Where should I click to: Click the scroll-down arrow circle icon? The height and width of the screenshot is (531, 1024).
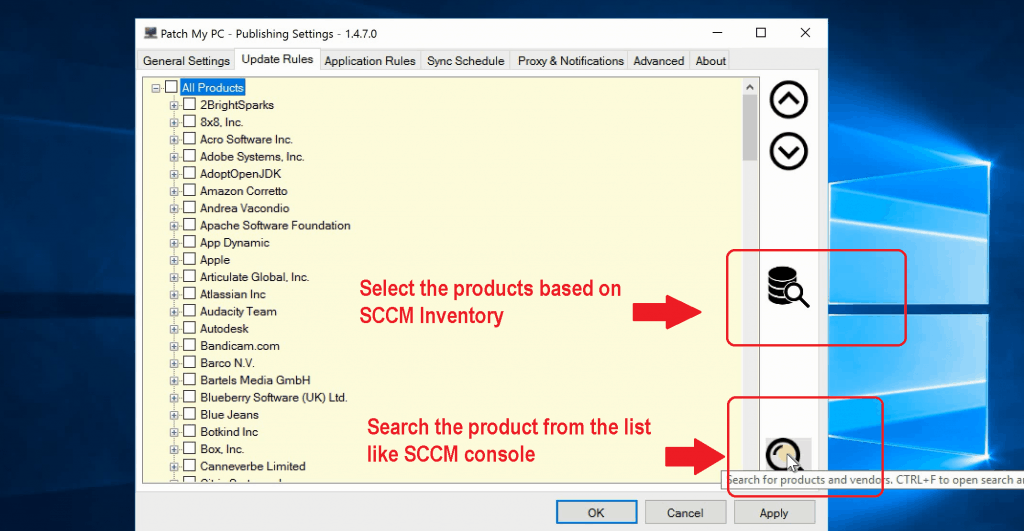(788, 152)
